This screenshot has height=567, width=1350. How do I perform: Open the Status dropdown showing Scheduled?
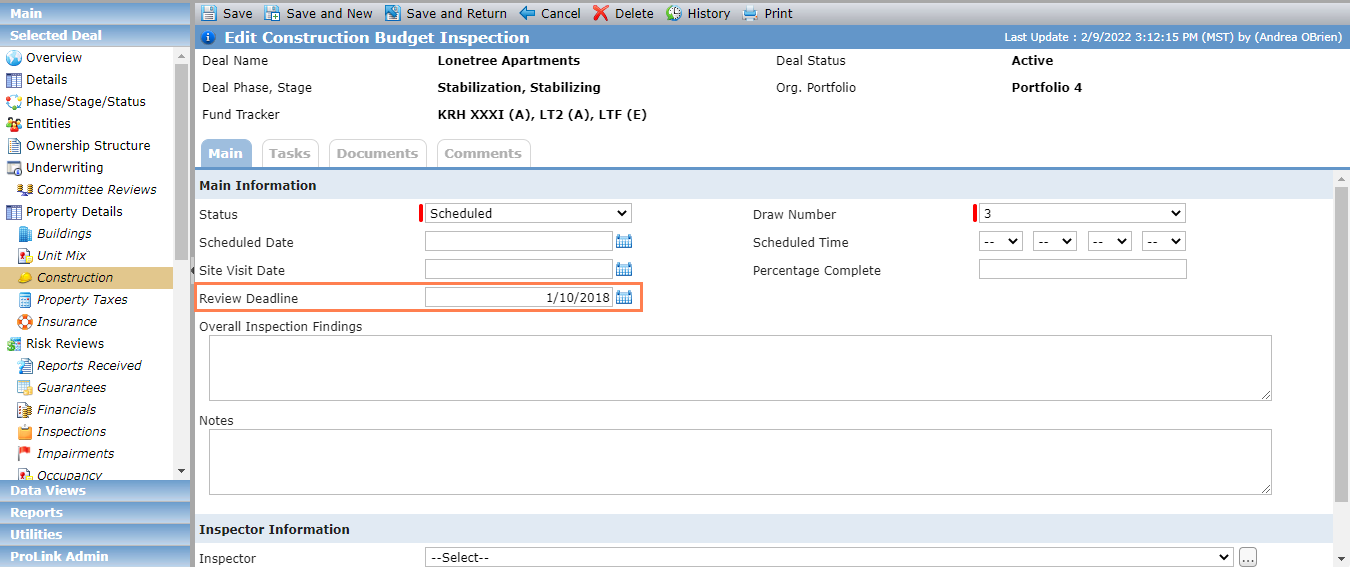[528, 213]
